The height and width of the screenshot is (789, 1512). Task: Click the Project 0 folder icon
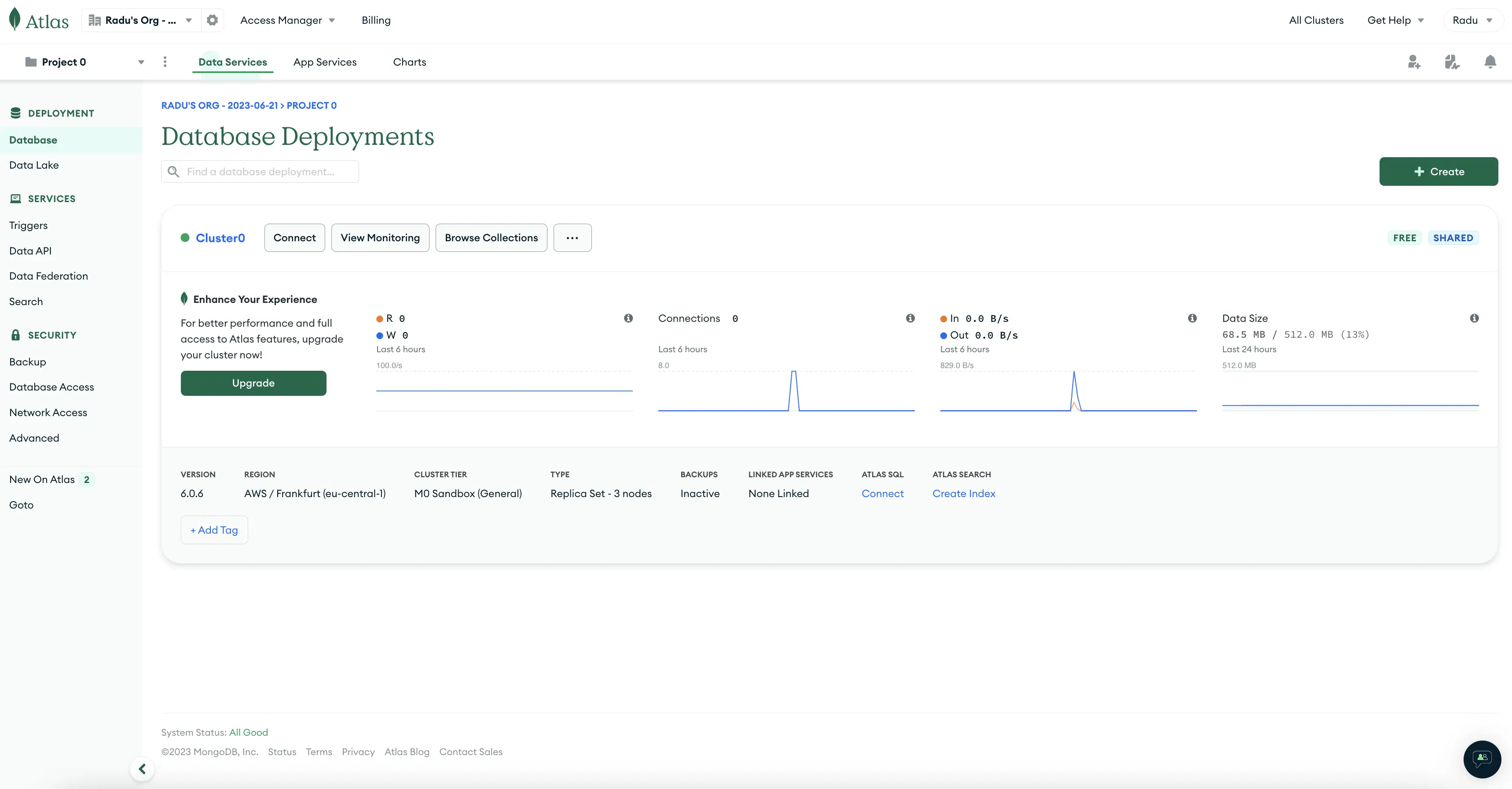coord(31,62)
